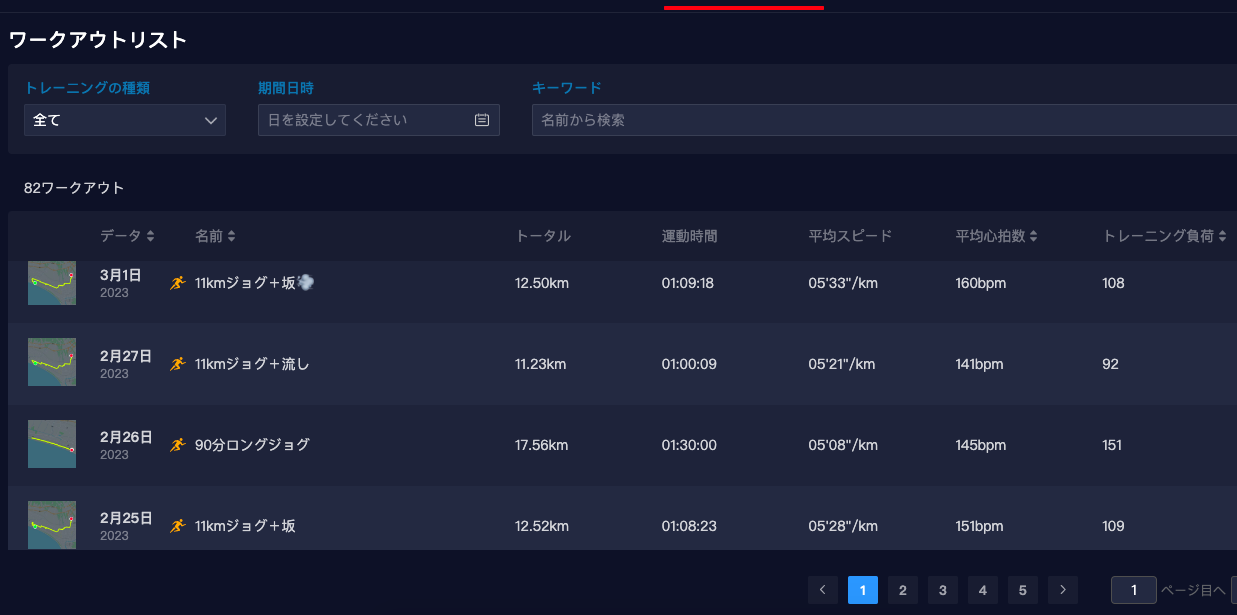Click the keyword search field
This screenshot has width=1237, height=615.
coord(884,120)
